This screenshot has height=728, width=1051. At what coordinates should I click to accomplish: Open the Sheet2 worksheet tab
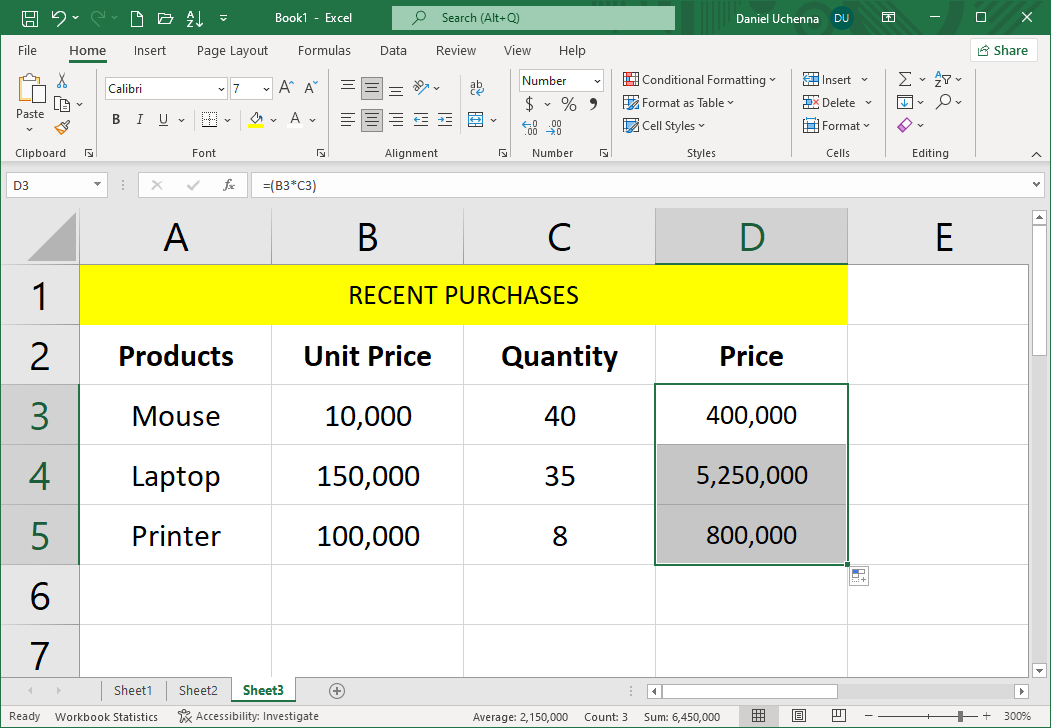tap(197, 690)
